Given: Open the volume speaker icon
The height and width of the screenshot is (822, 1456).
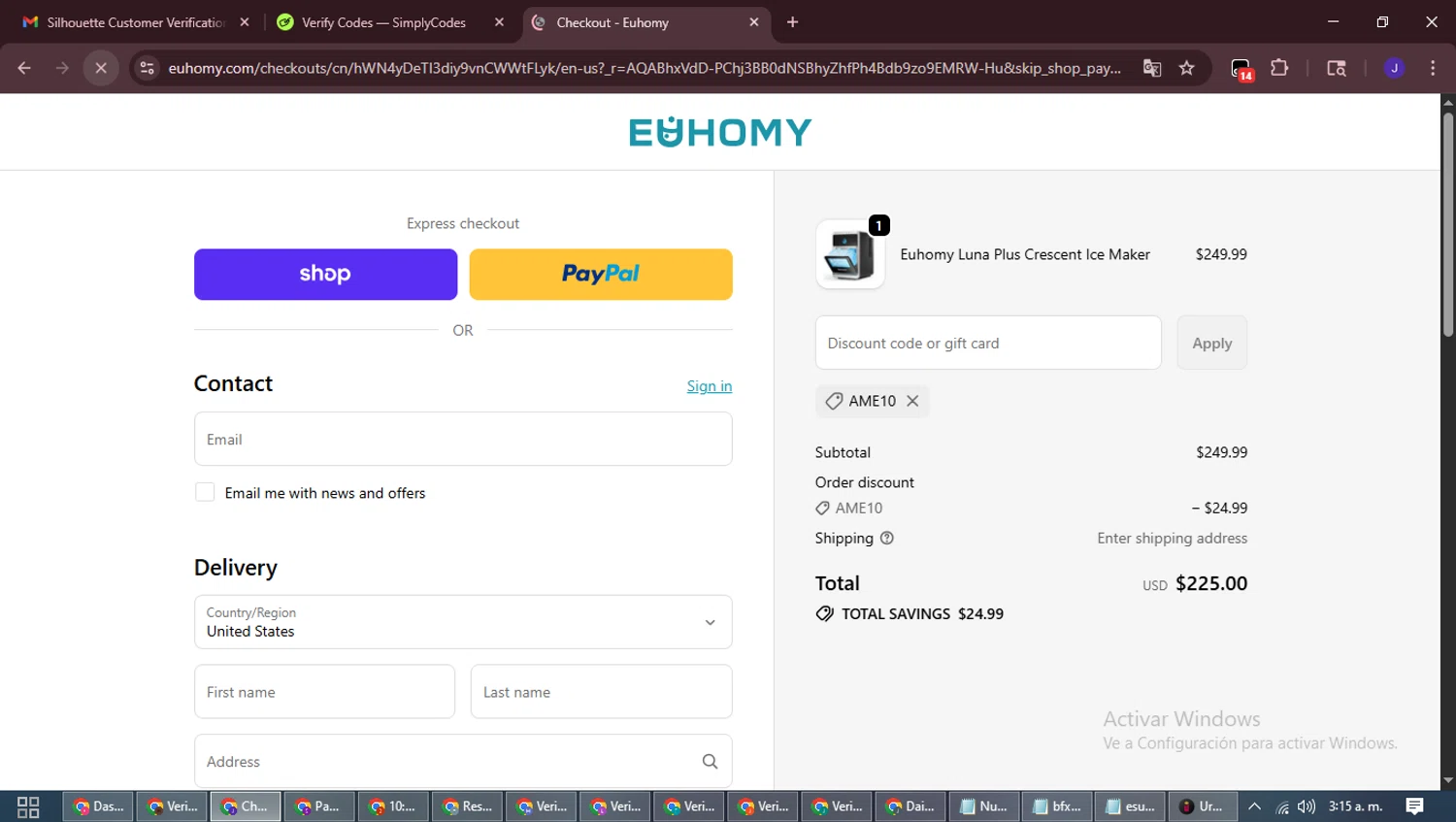Looking at the screenshot, I should (x=1307, y=806).
